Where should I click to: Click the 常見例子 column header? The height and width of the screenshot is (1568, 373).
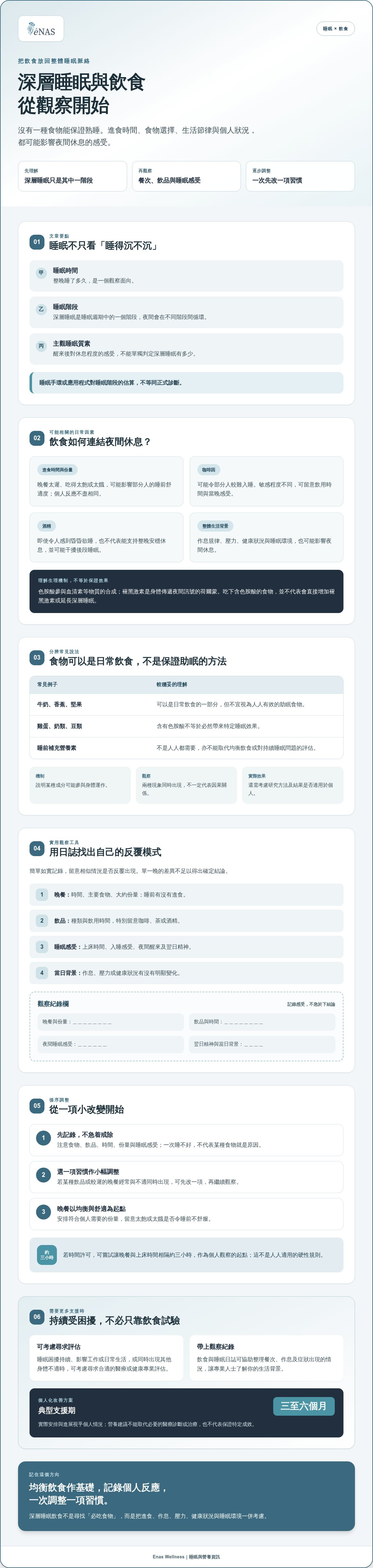click(48, 685)
